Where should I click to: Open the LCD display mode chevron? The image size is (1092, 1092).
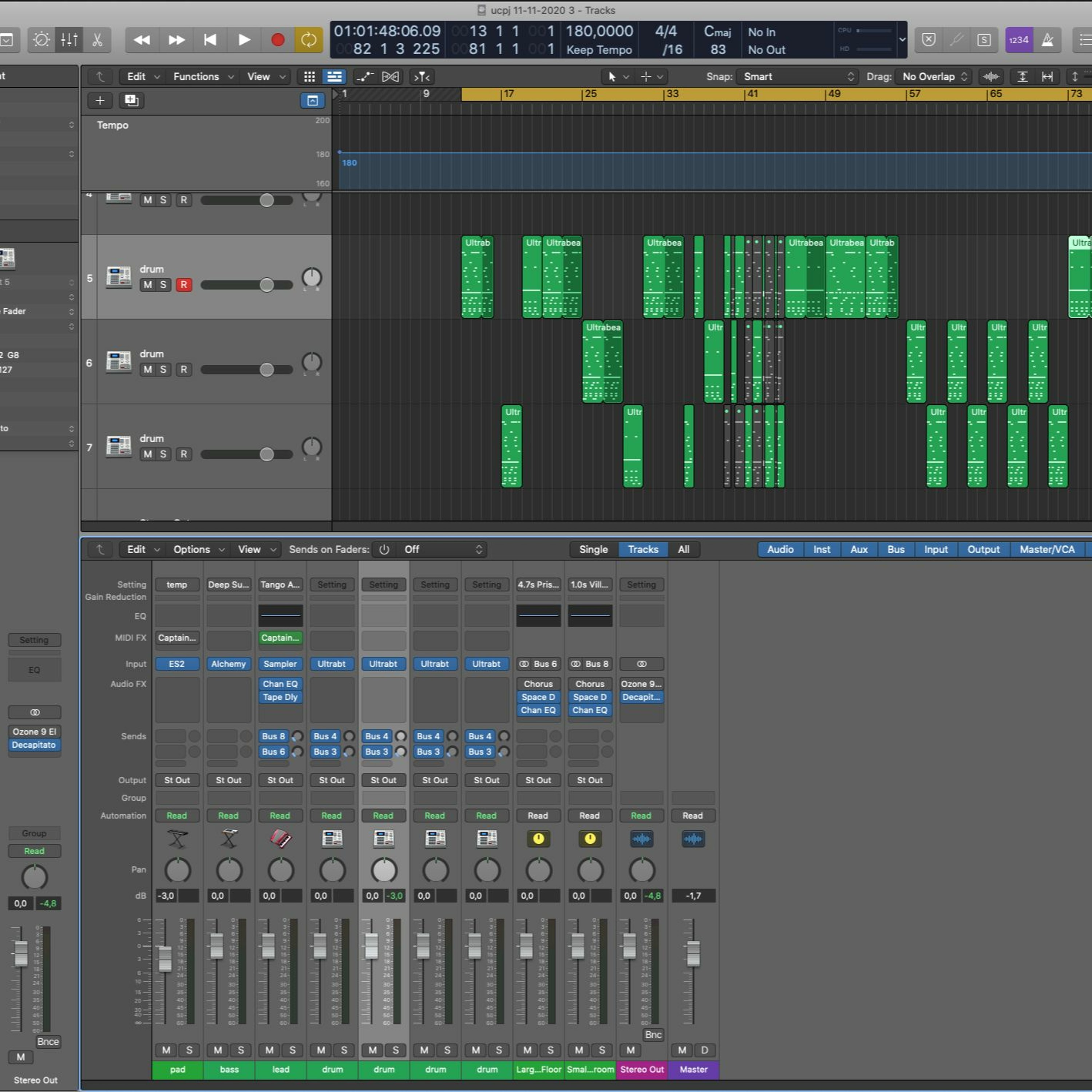tap(902, 40)
